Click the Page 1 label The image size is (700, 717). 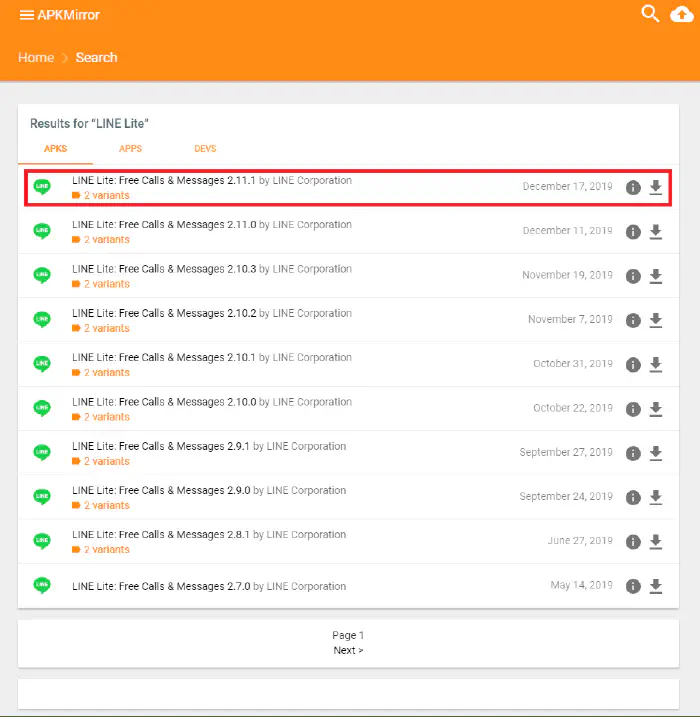pos(348,635)
